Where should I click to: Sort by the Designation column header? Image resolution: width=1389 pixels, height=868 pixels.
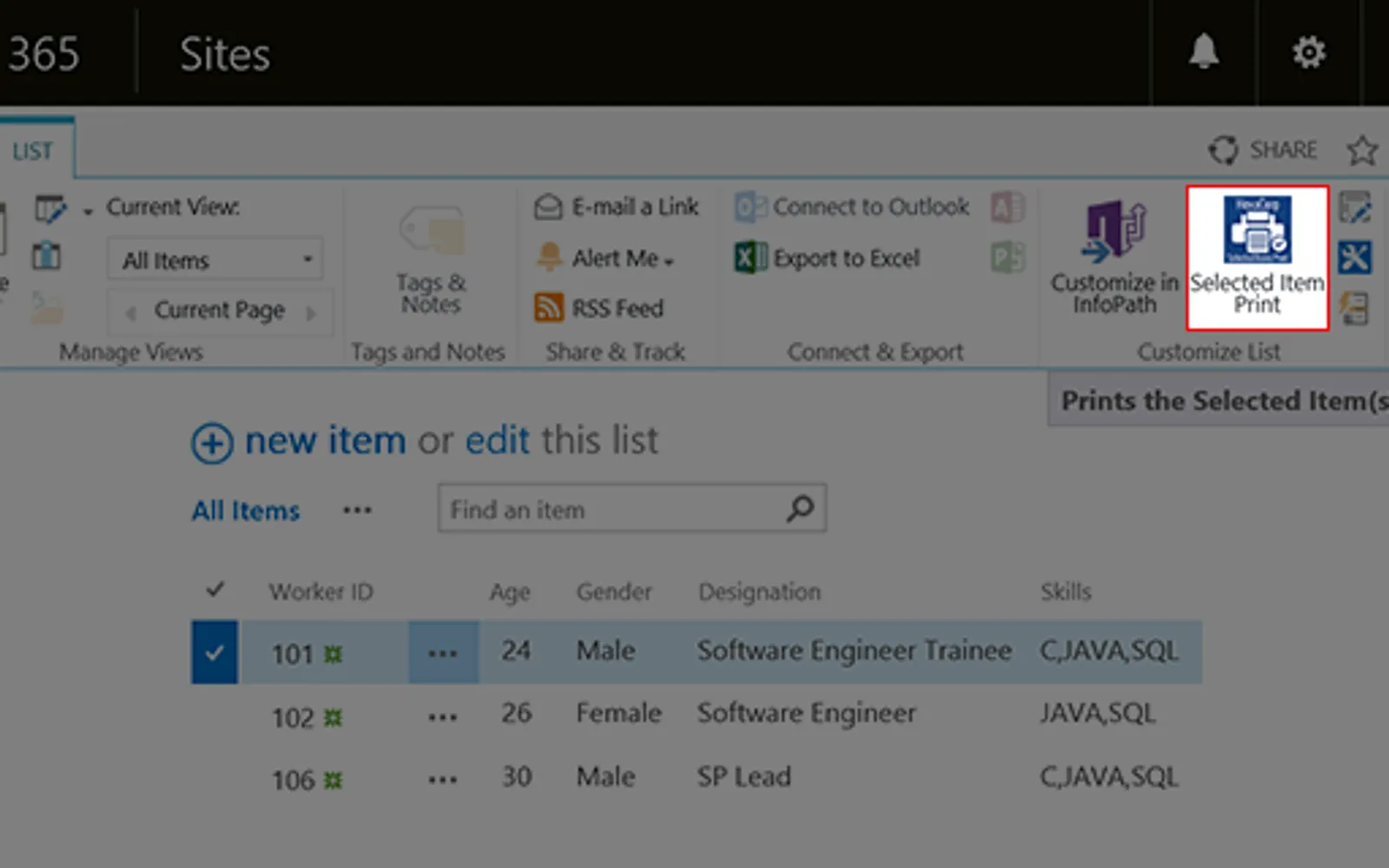point(760,592)
